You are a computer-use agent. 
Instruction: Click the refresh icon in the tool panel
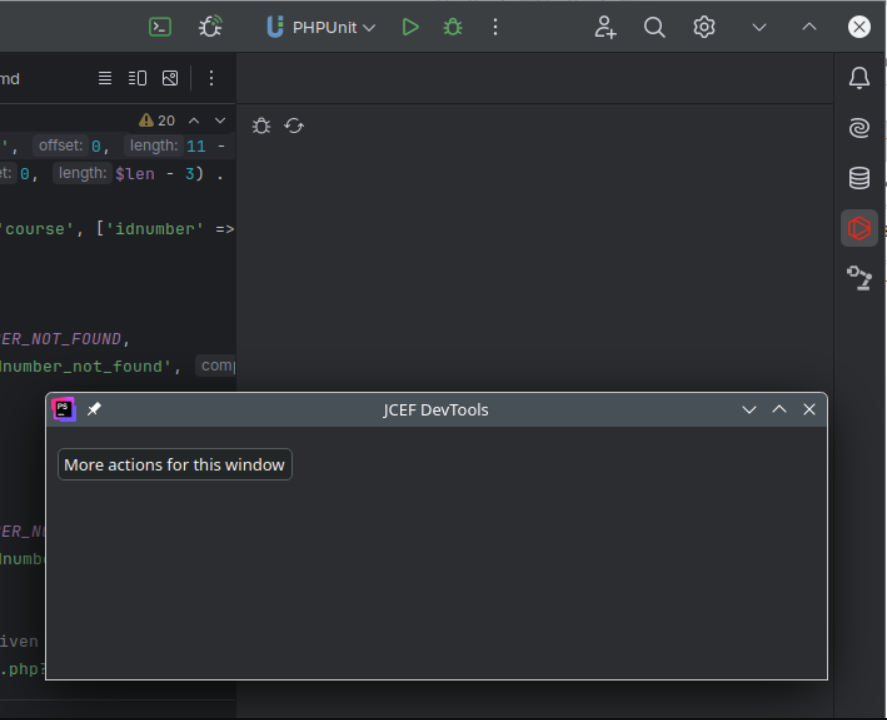(x=294, y=126)
